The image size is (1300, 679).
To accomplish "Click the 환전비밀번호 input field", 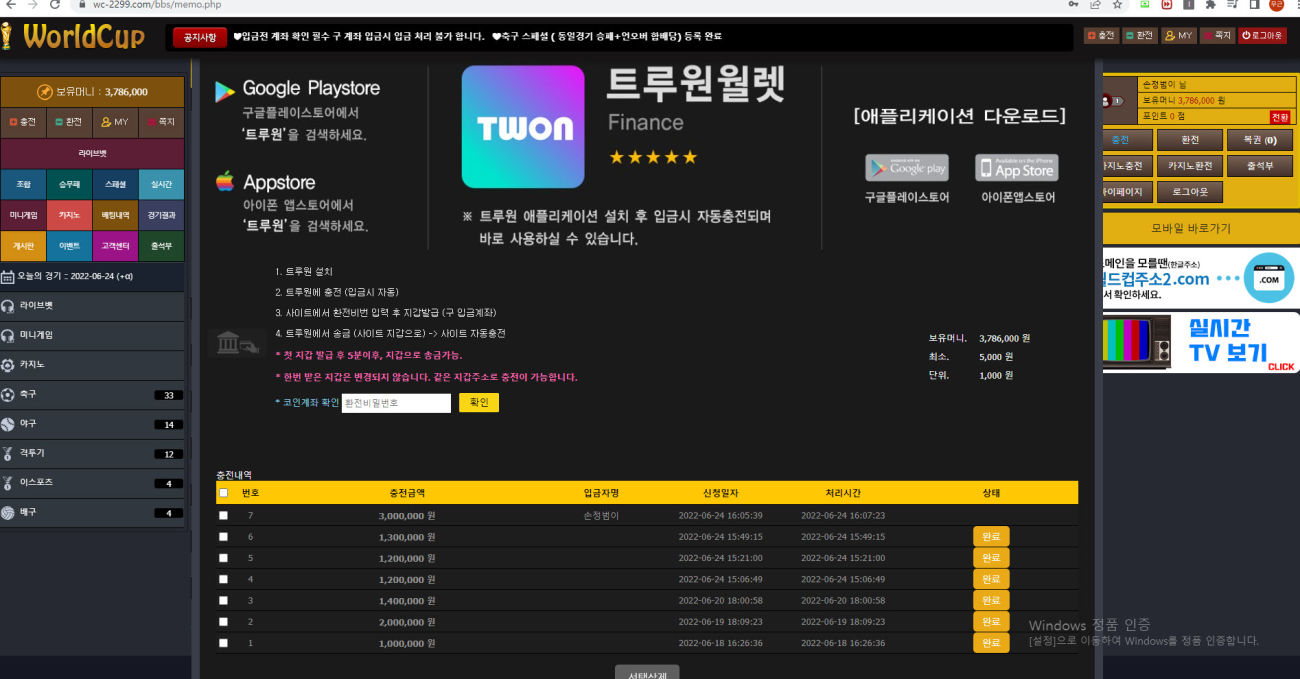I will coord(396,403).
